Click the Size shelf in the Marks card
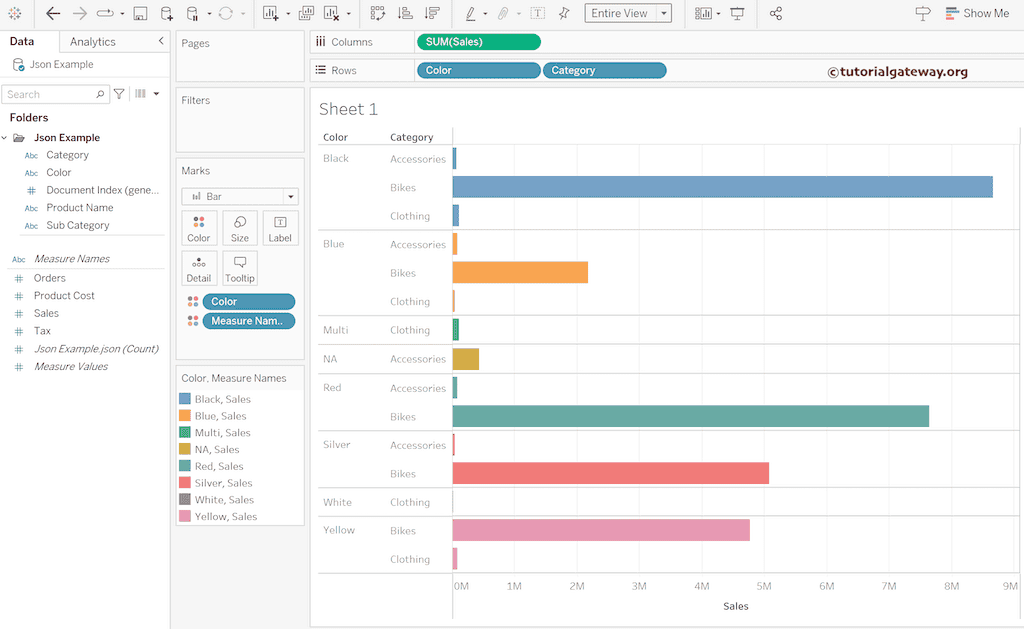Viewport: 1024px width, 629px height. [x=239, y=228]
